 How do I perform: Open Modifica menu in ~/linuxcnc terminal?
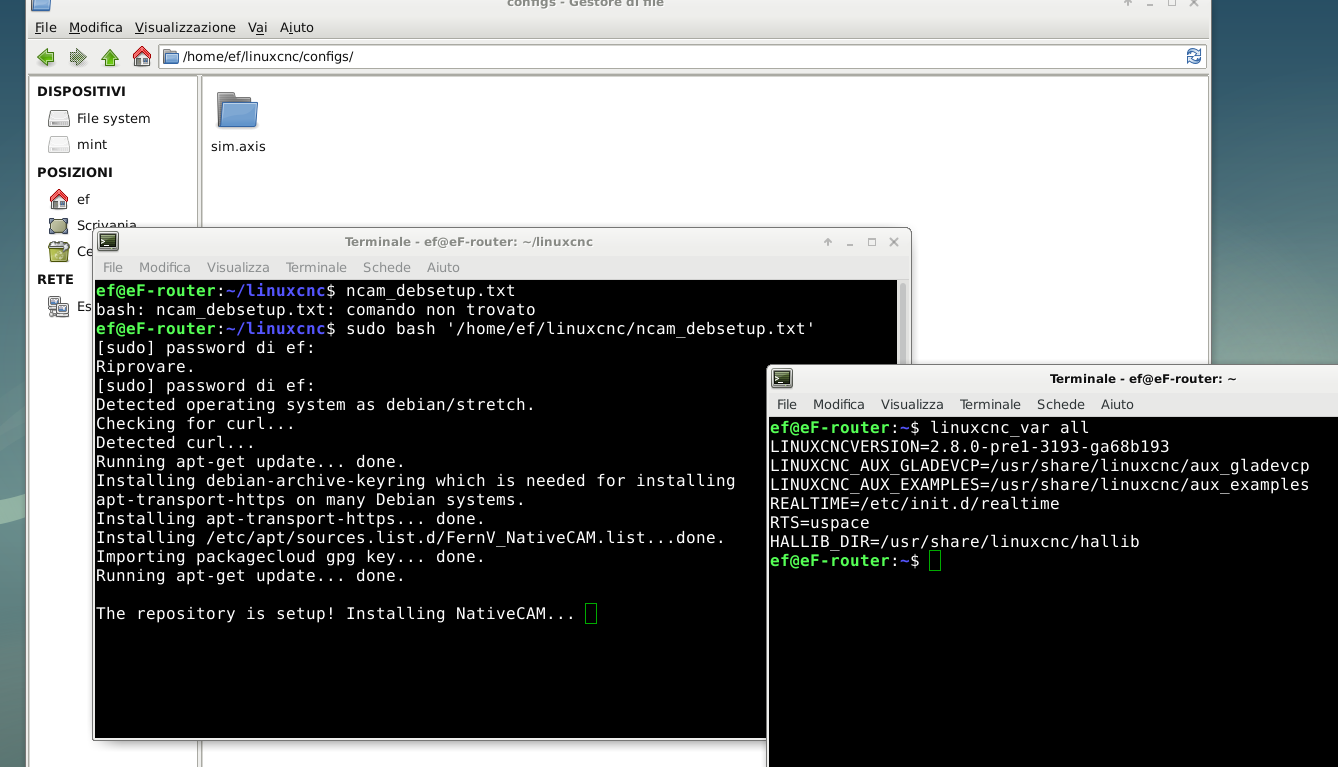tap(165, 267)
